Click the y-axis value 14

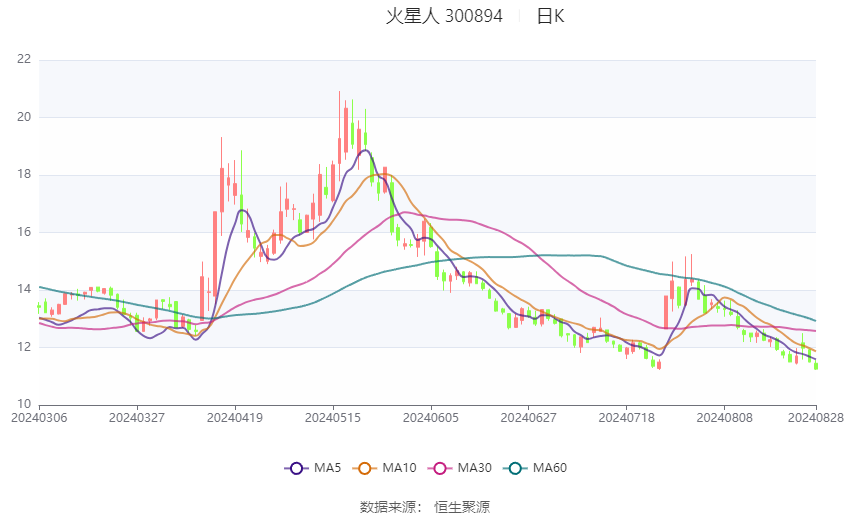pos(24,289)
